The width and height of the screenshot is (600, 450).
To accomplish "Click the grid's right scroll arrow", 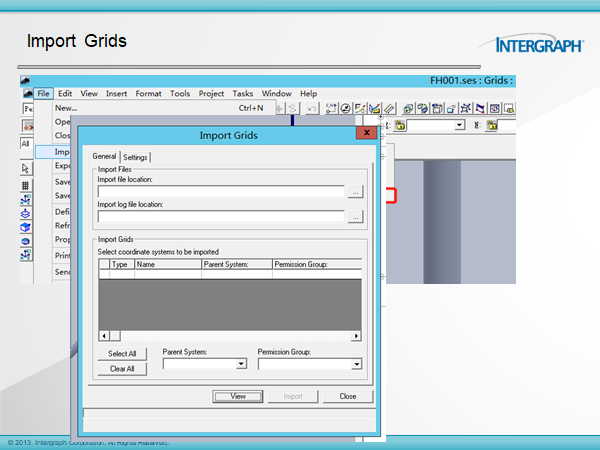I will coord(356,336).
